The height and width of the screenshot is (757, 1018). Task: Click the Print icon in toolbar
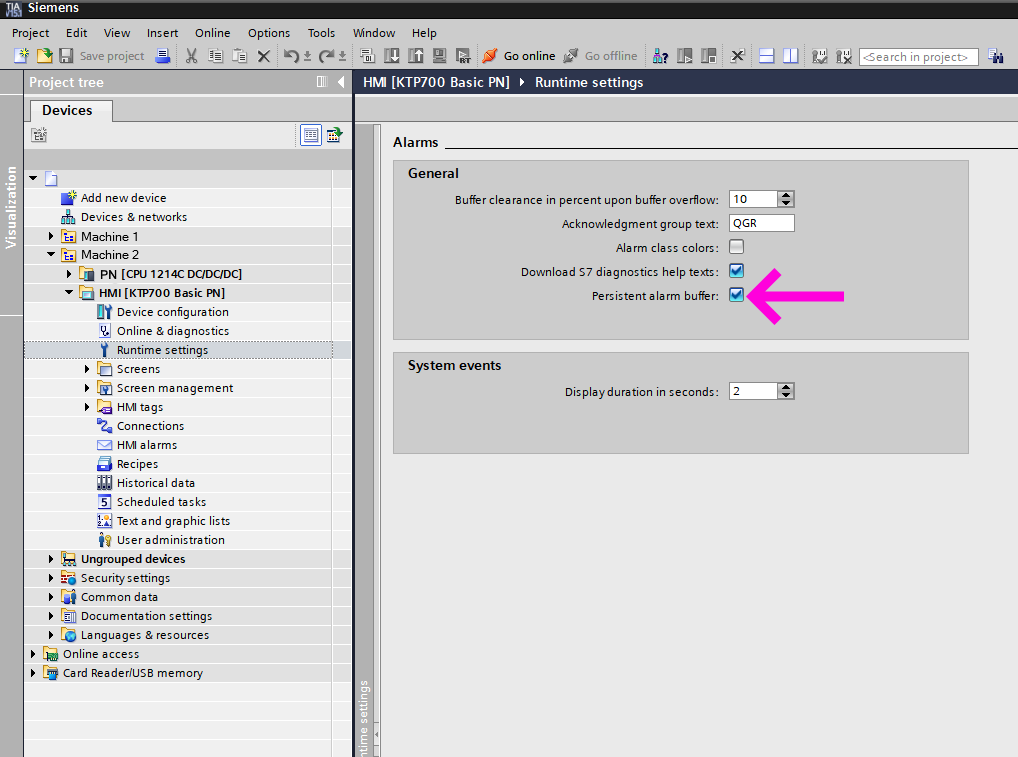click(x=162, y=56)
